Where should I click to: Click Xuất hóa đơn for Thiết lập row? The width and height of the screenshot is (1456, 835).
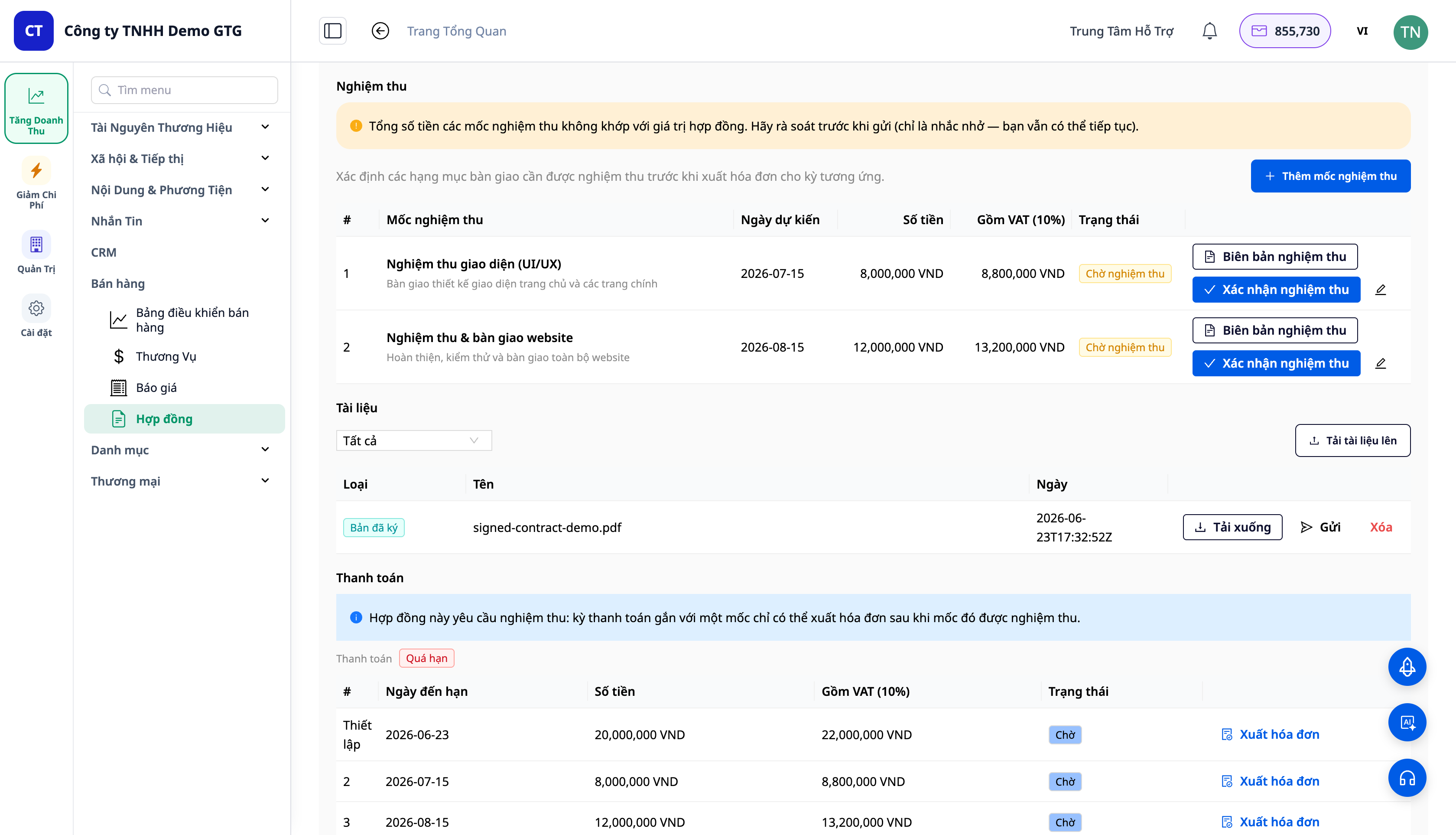click(1270, 735)
